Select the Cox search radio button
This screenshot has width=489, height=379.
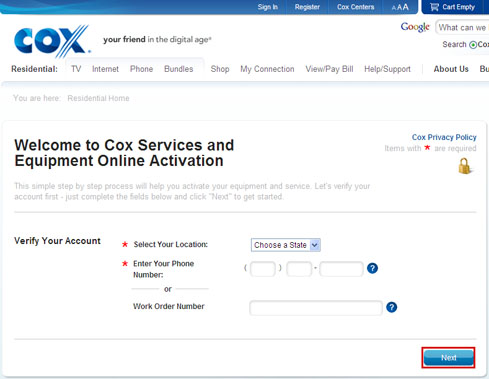click(x=473, y=45)
